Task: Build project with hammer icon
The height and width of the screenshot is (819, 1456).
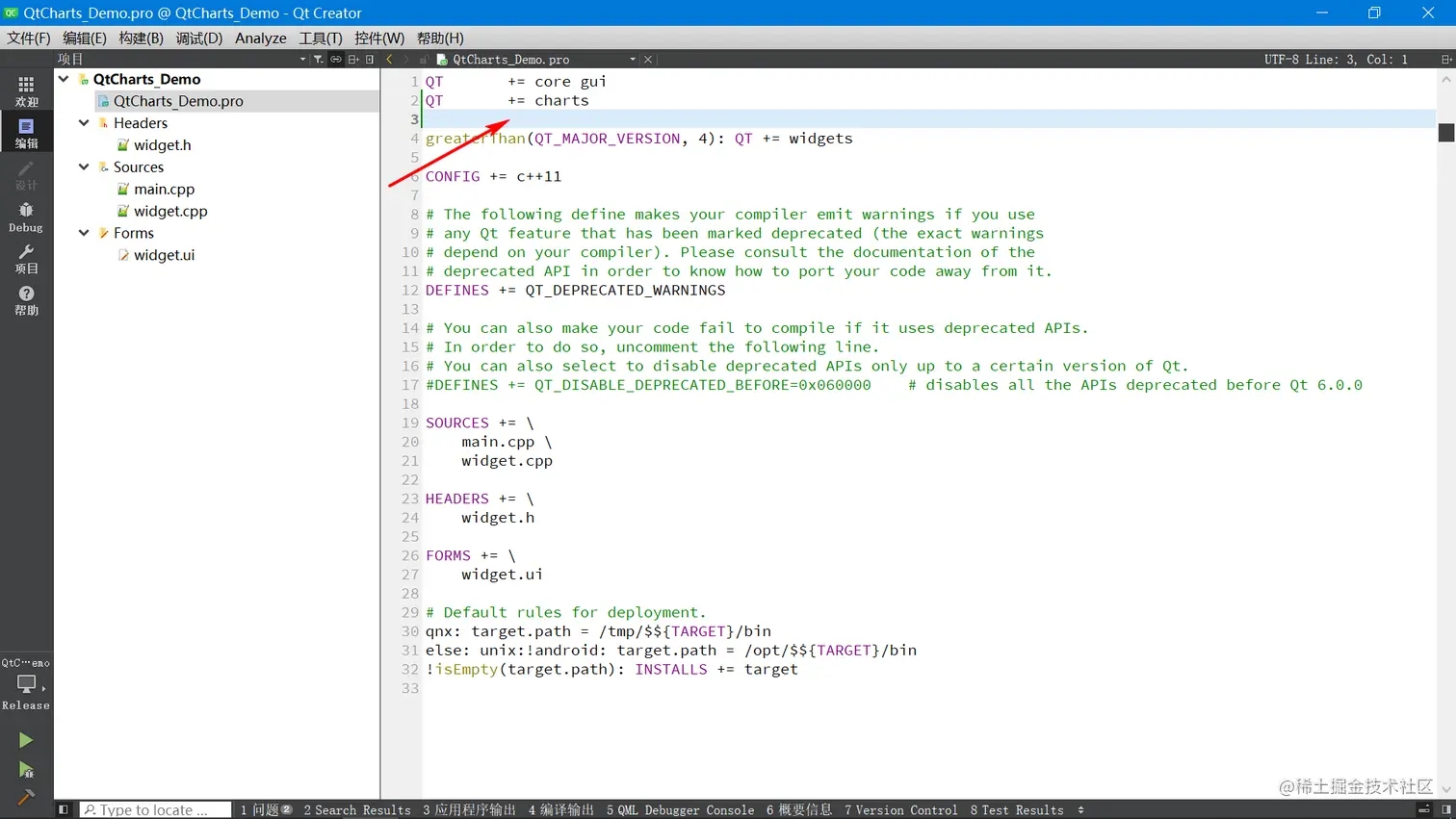Action: point(26,797)
